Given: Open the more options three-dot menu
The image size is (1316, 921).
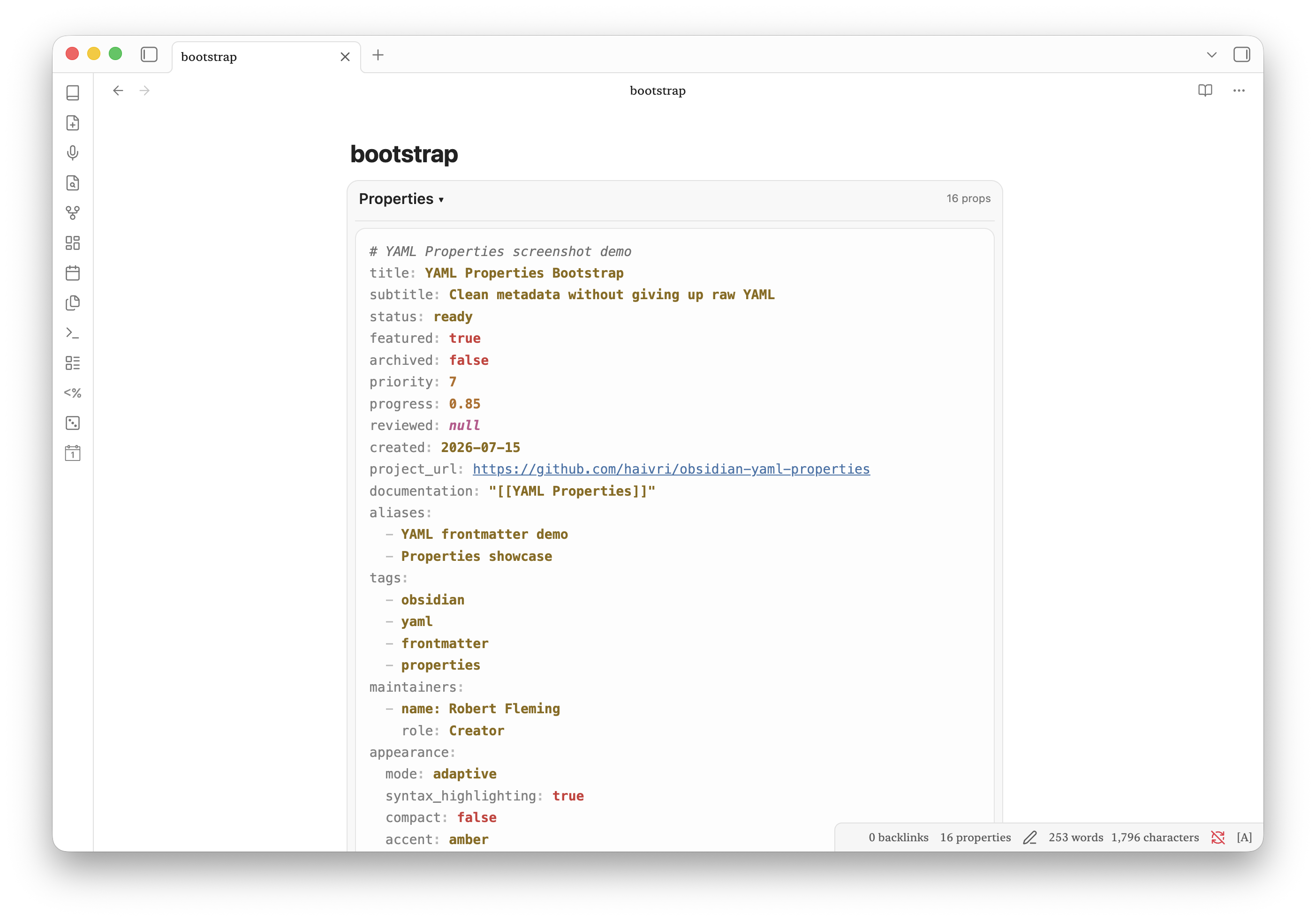Looking at the screenshot, I should 1239,91.
